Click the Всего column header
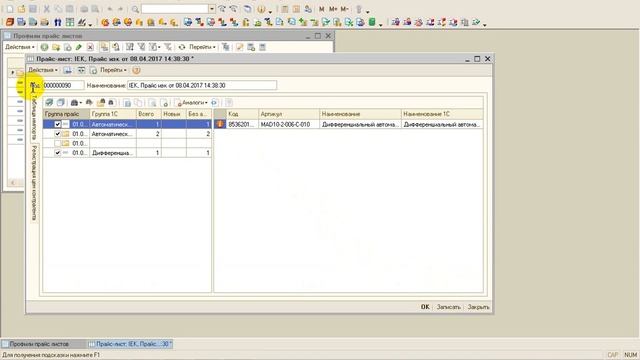 (x=149, y=114)
